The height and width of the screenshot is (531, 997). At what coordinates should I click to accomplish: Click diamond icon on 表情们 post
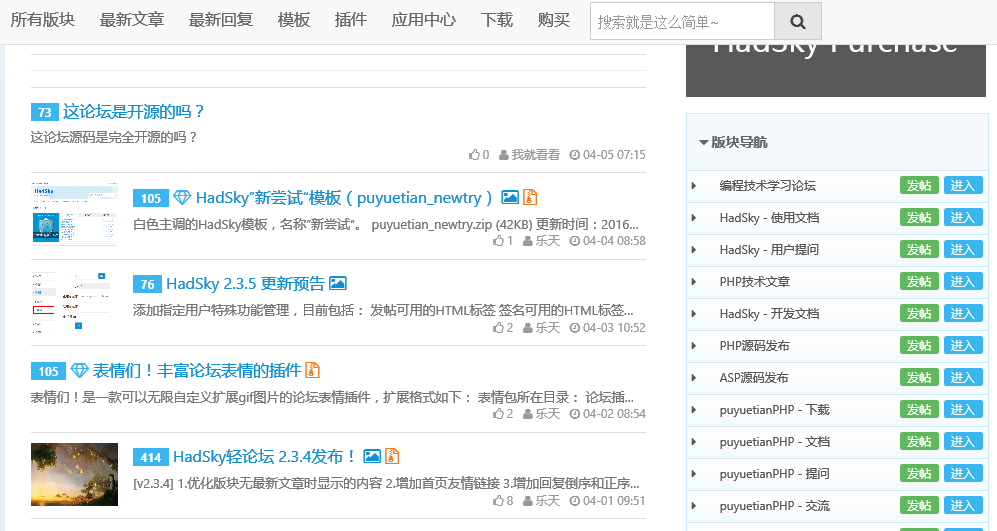pos(79,370)
